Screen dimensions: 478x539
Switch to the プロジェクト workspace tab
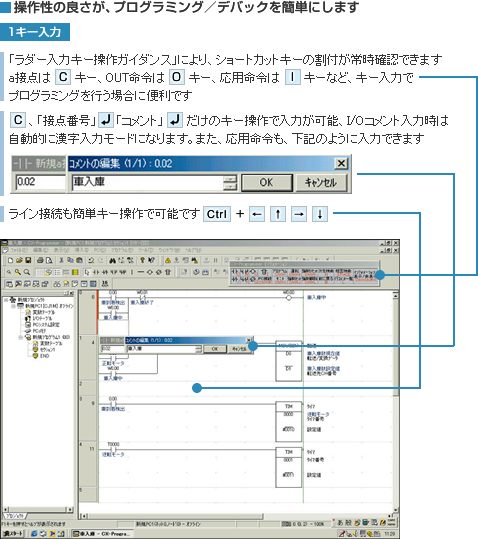[14, 516]
